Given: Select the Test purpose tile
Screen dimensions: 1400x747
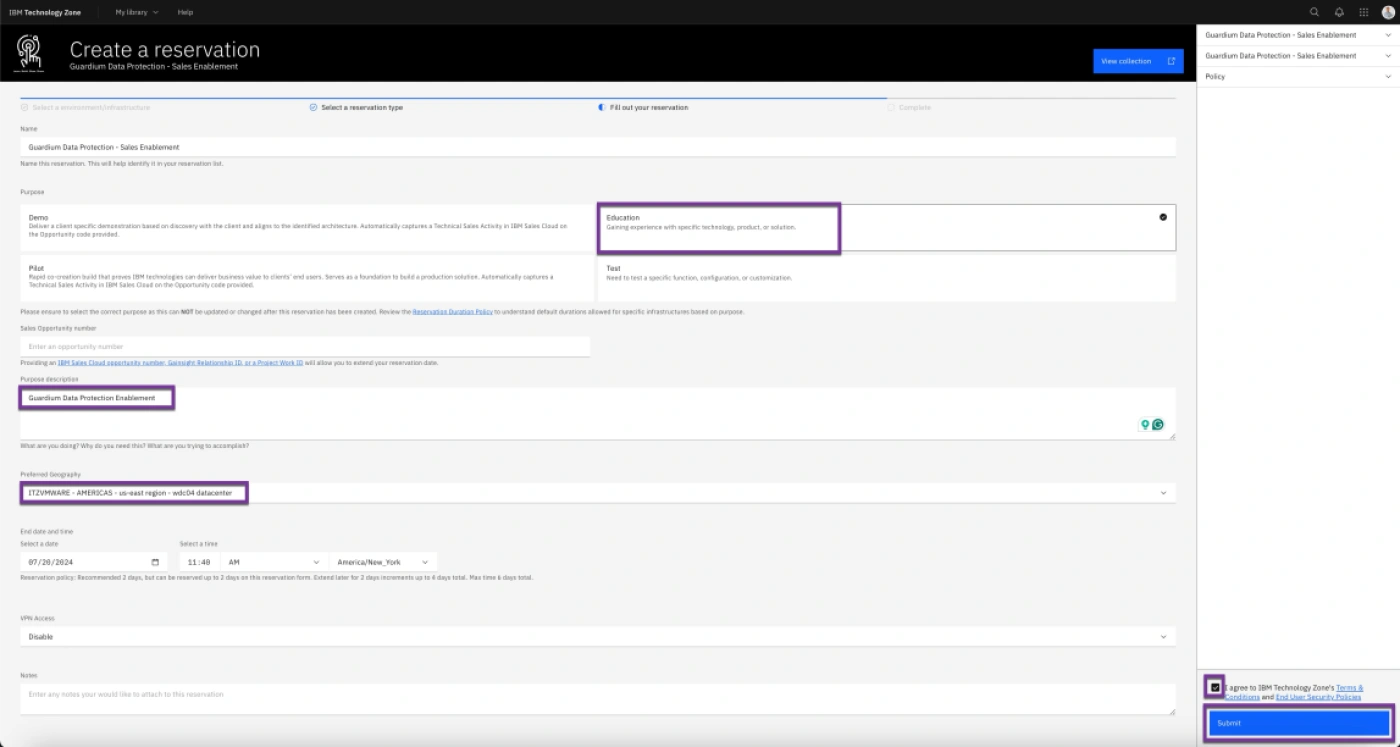Looking at the screenshot, I should pyautogui.click(x=886, y=278).
